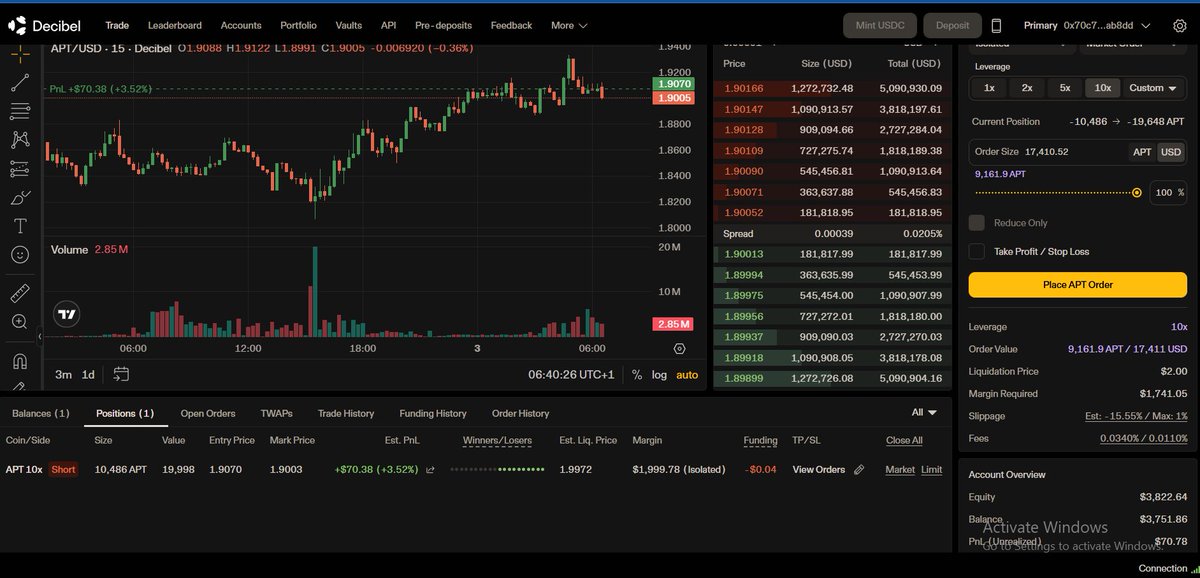Screen dimensions: 1200x578
Task: Go to Accounts in navbar
Action: point(241,25)
